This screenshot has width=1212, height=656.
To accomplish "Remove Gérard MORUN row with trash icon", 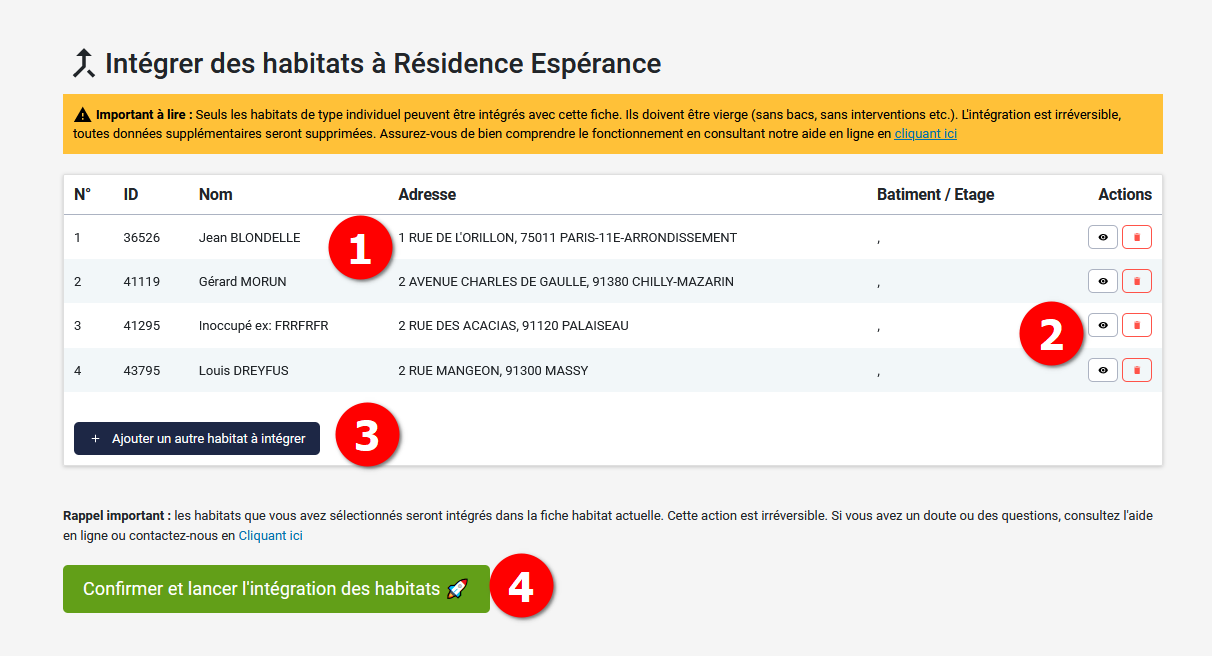I will [x=1136, y=282].
